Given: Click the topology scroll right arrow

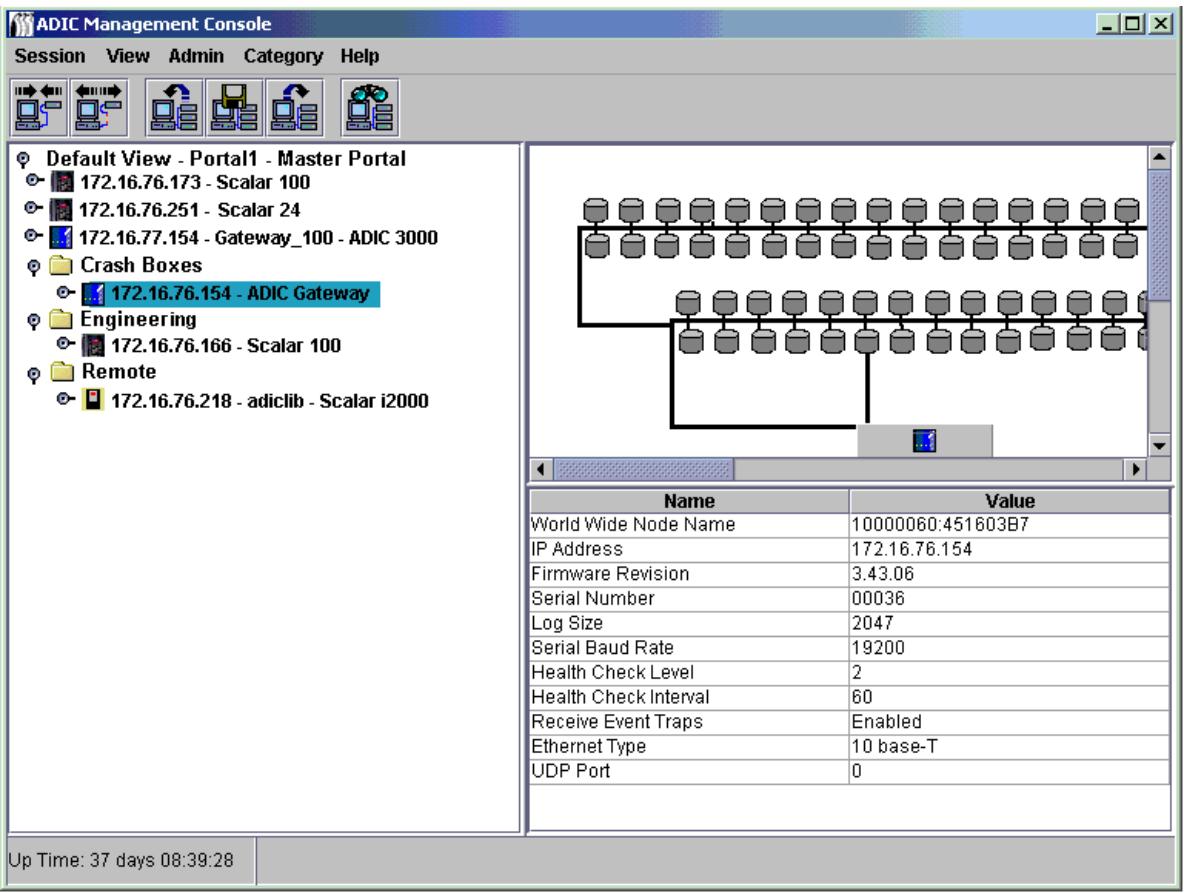Looking at the screenshot, I should coord(1136,469).
